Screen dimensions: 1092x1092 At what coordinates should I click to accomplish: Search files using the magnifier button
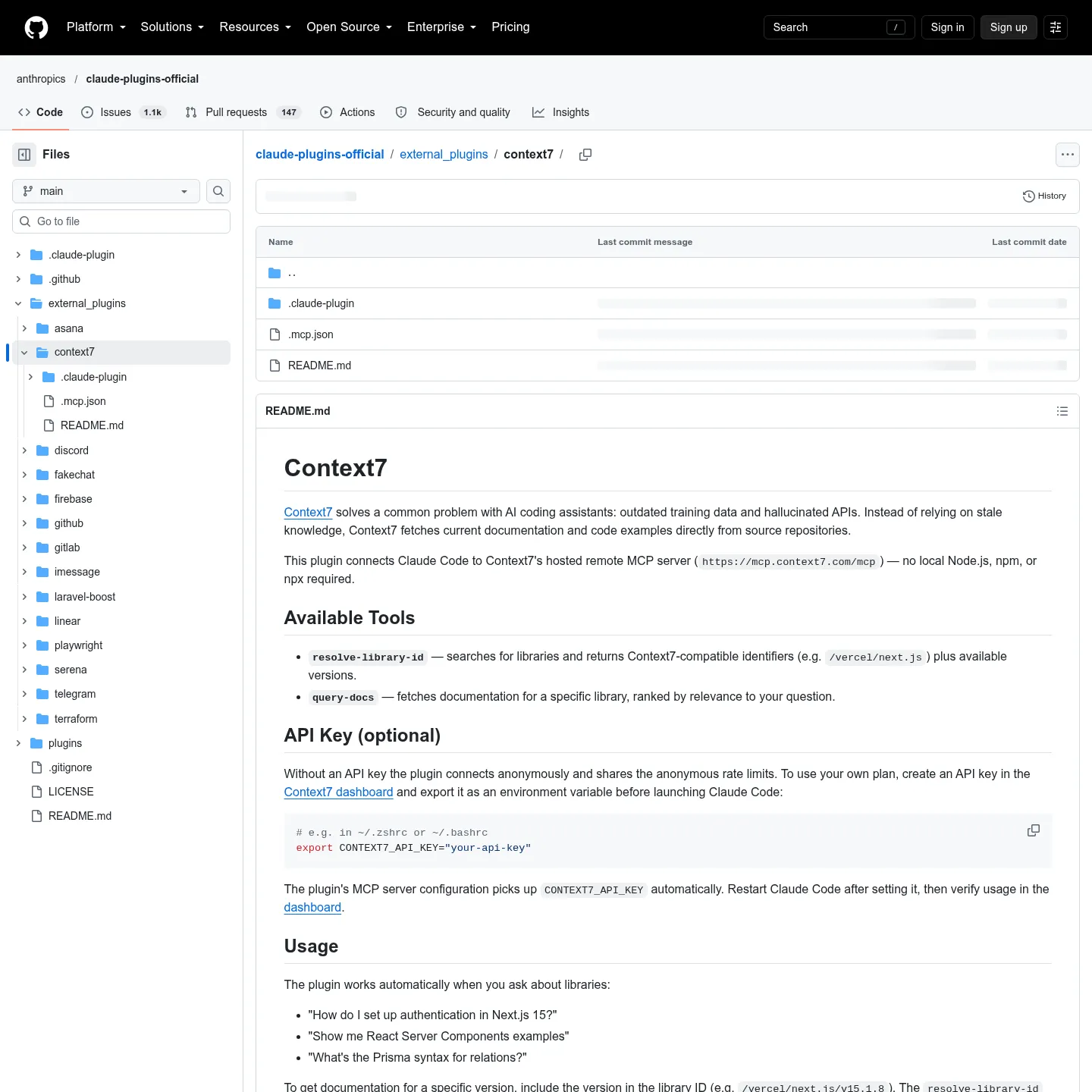click(218, 191)
